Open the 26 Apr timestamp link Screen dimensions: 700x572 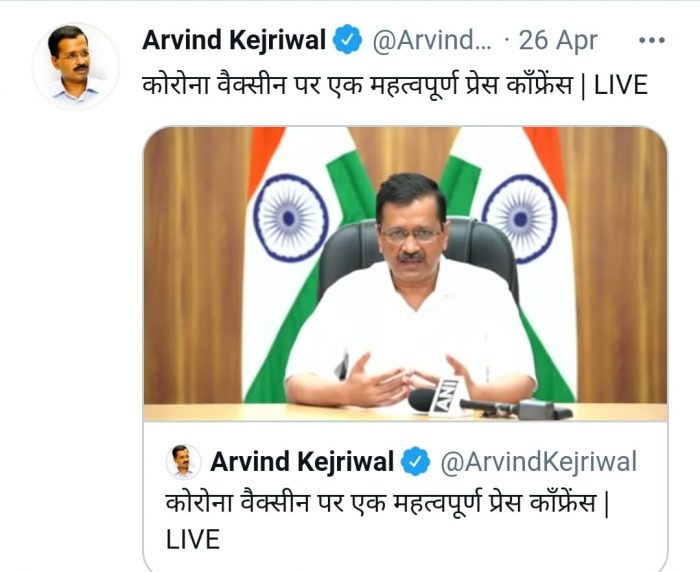point(558,41)
